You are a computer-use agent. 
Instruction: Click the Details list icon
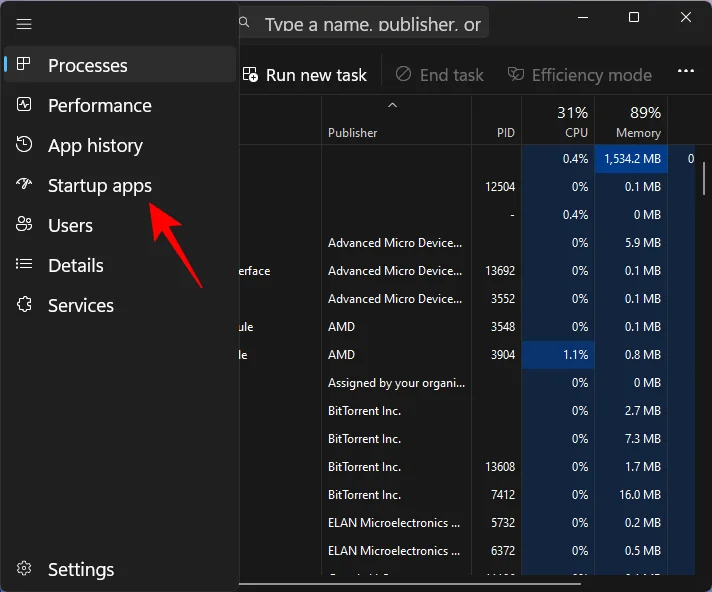point(24,264)
